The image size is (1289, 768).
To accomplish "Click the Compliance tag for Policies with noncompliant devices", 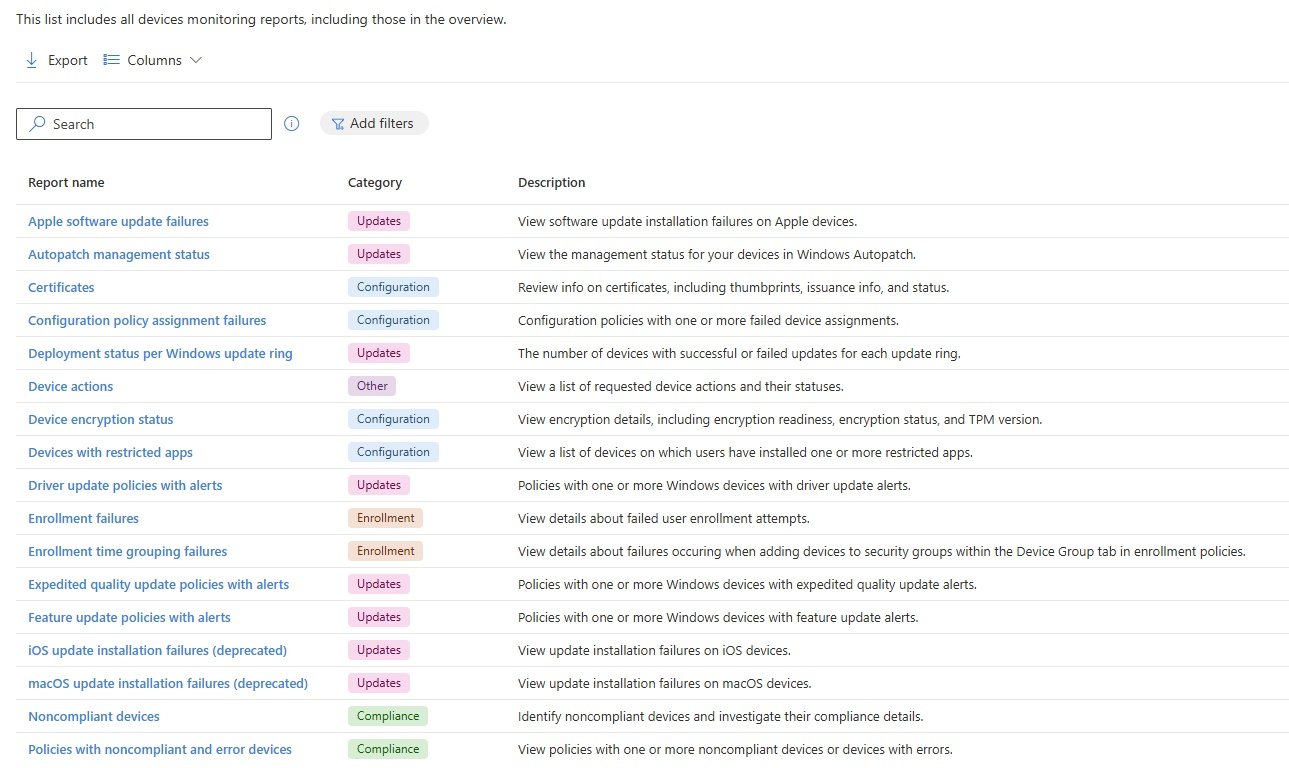I will click(388, 749).
